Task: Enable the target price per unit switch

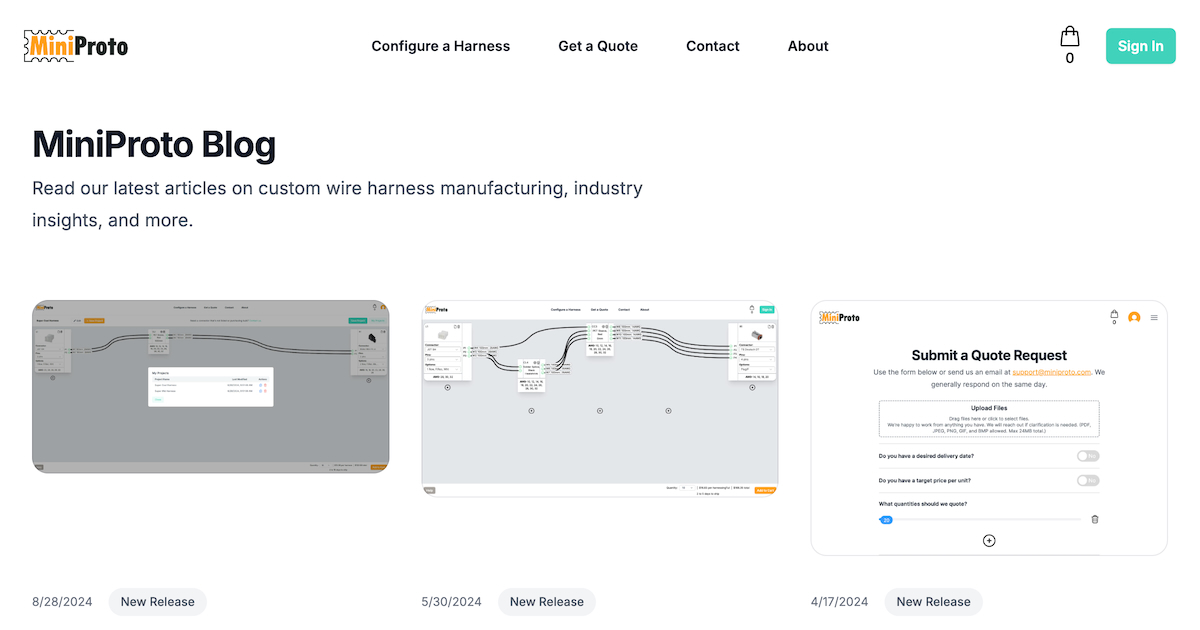Action: [x=1087, y=481]
